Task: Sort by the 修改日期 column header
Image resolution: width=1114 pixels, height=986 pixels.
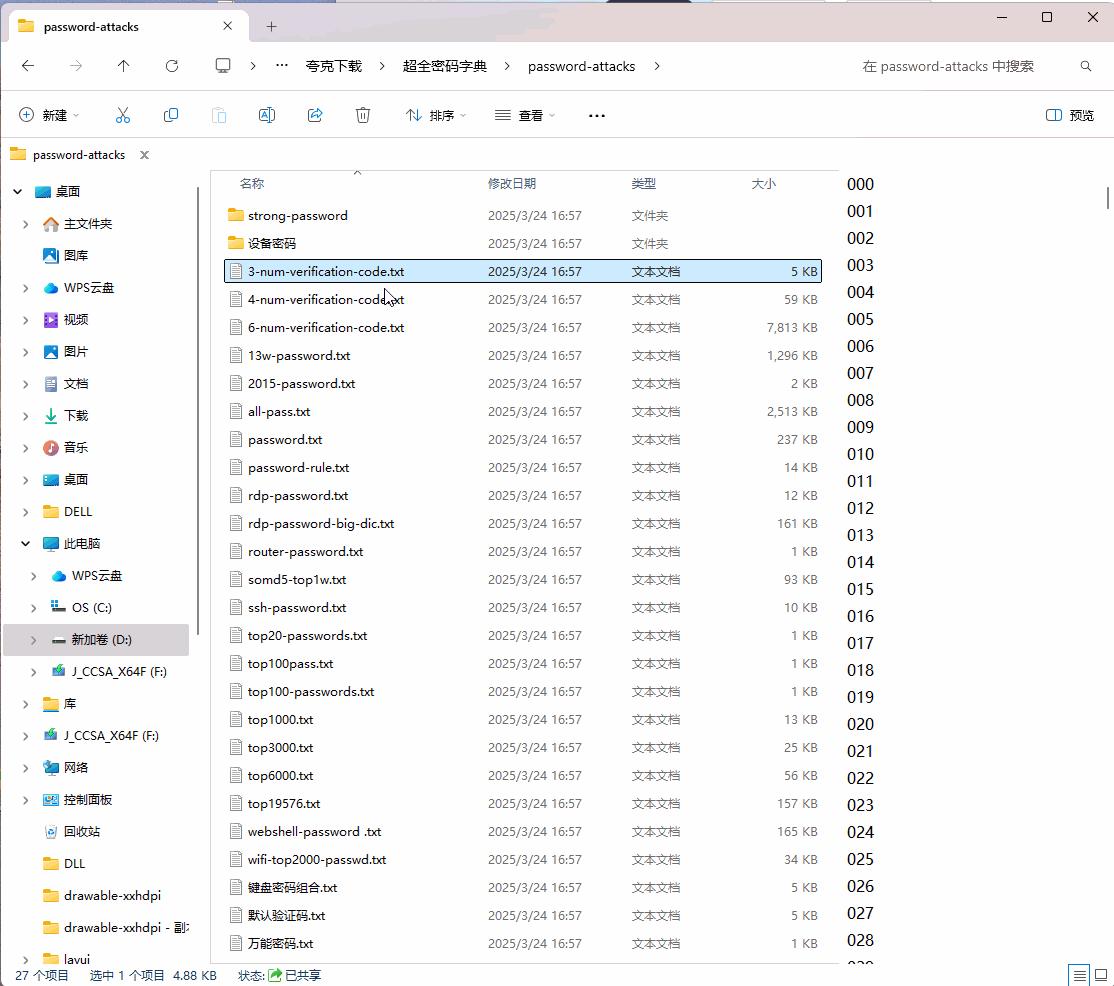Action: pyautogui.click(x=512, y=183)
